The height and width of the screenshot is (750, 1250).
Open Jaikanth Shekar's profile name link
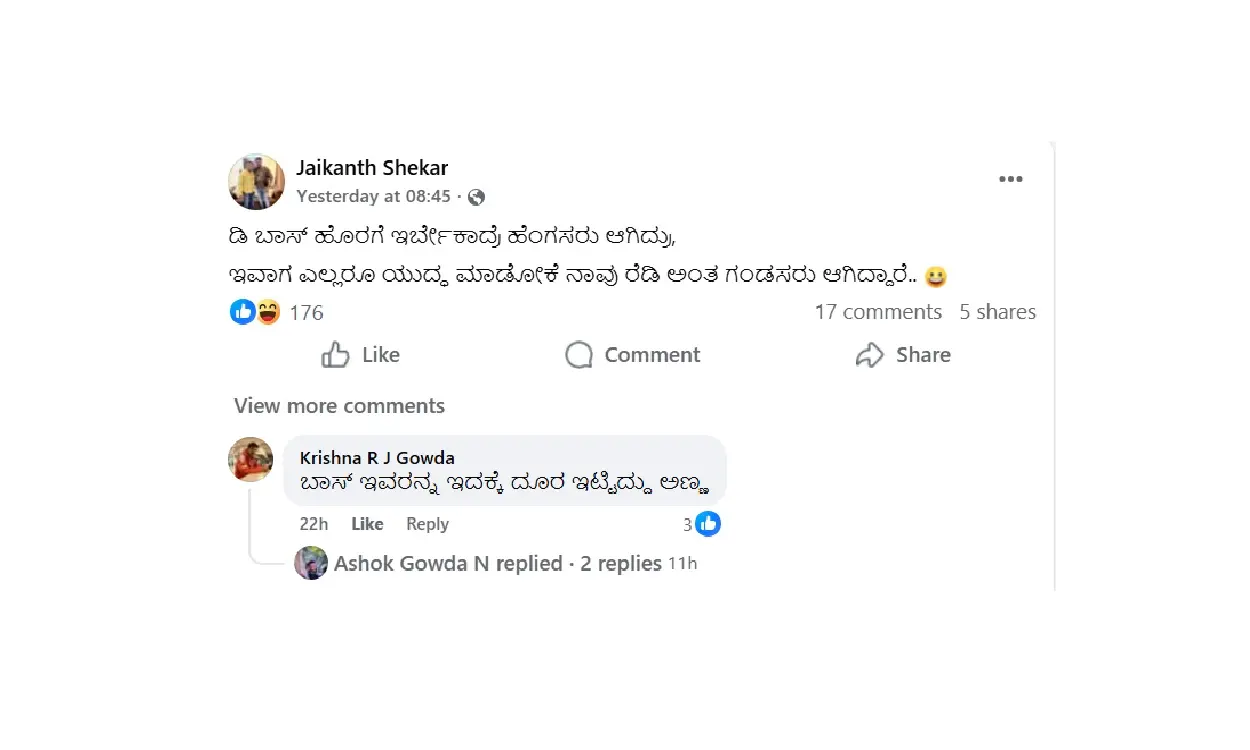click(372, 168)
